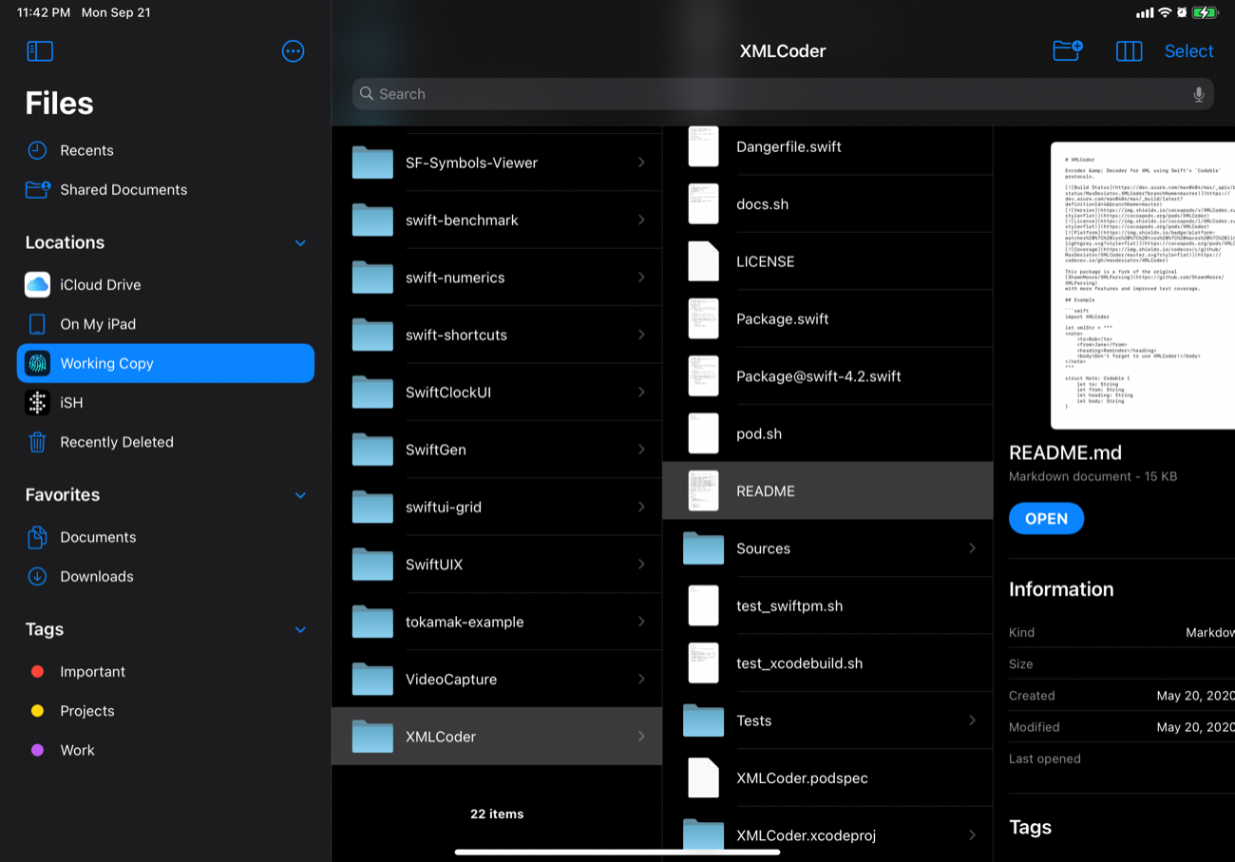The height and width of the screenshot is (862, 1235).
Task: Filter by the red Important tag
Action: click(166, 672)
